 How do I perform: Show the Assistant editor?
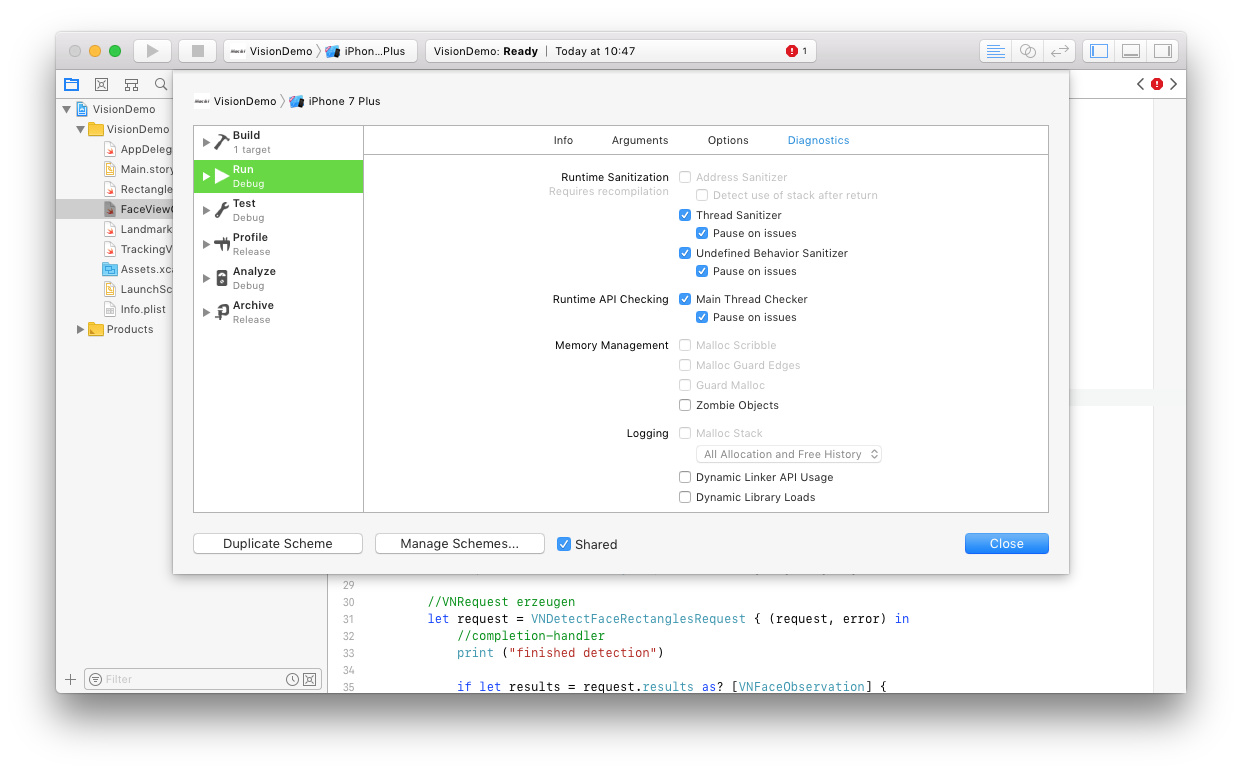pyautogui.click(x=1027, y=51)
